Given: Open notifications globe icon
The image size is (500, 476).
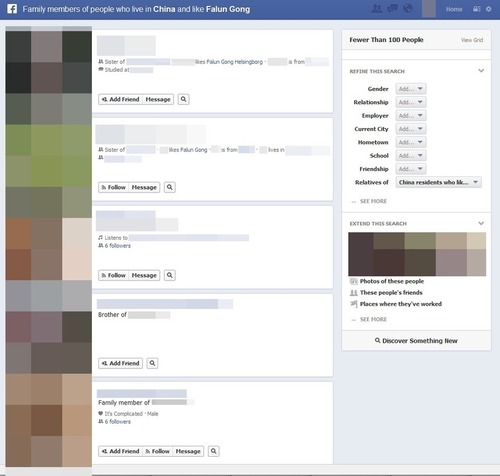Looking at the screenshot, I should (408, 9).
